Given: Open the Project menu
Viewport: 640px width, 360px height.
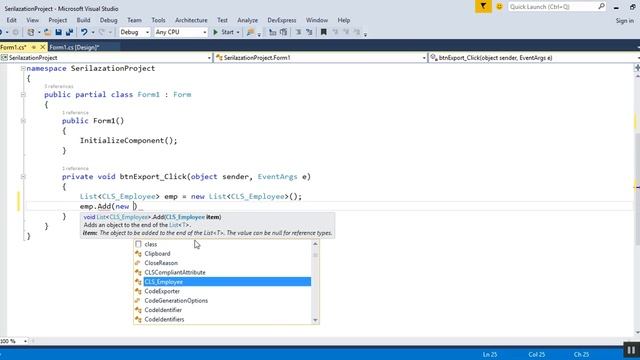Looking at the screenshot, I should pos(58,20).
